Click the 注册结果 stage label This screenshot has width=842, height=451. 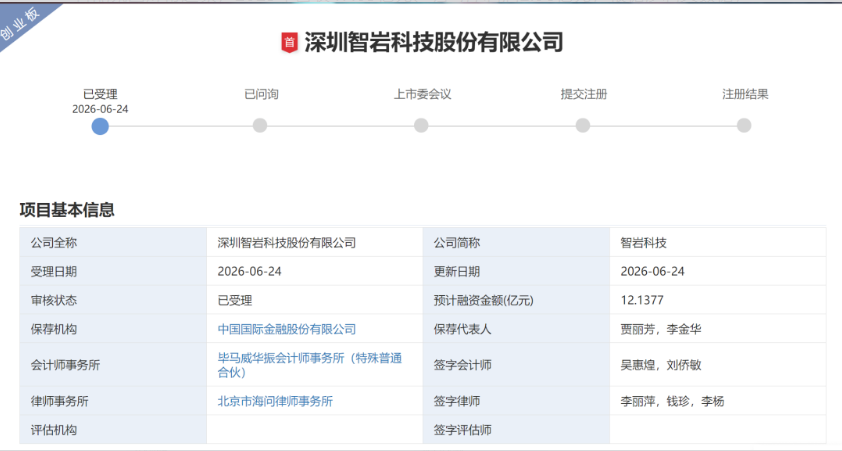[745, 94]
